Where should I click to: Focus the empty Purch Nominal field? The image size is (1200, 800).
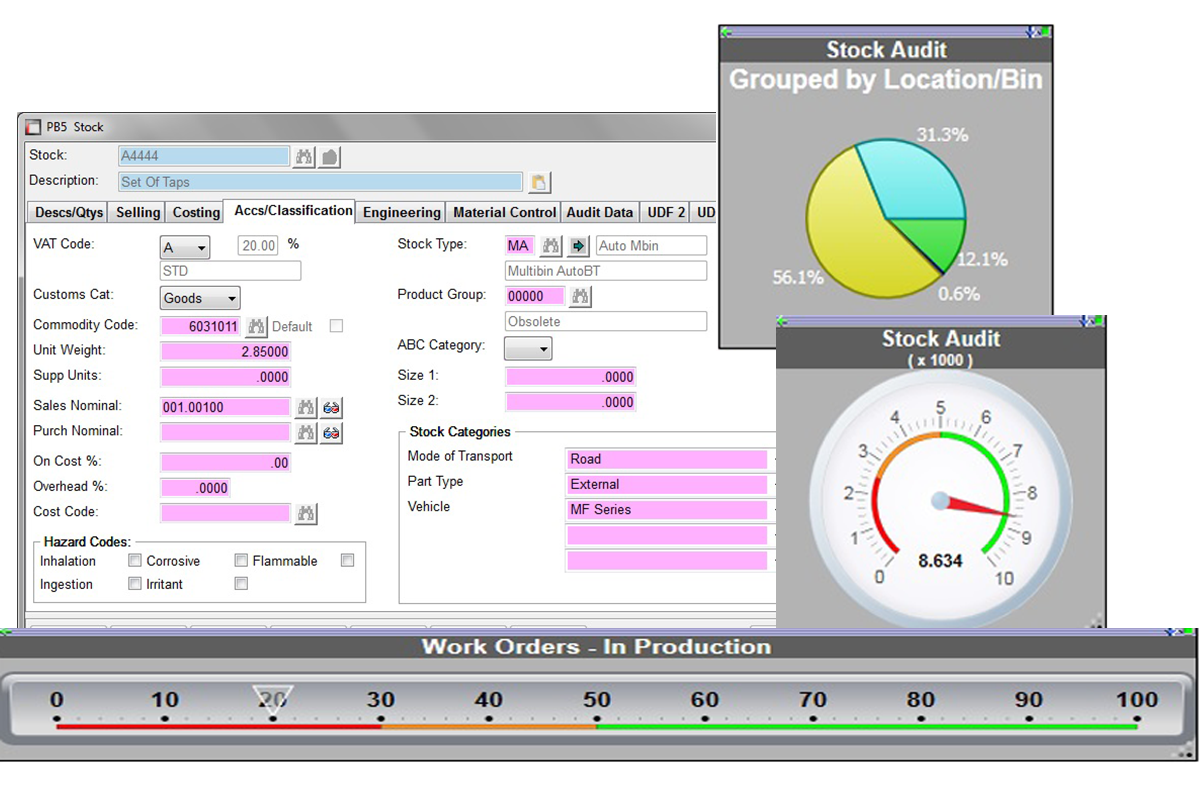click(226, 433)
